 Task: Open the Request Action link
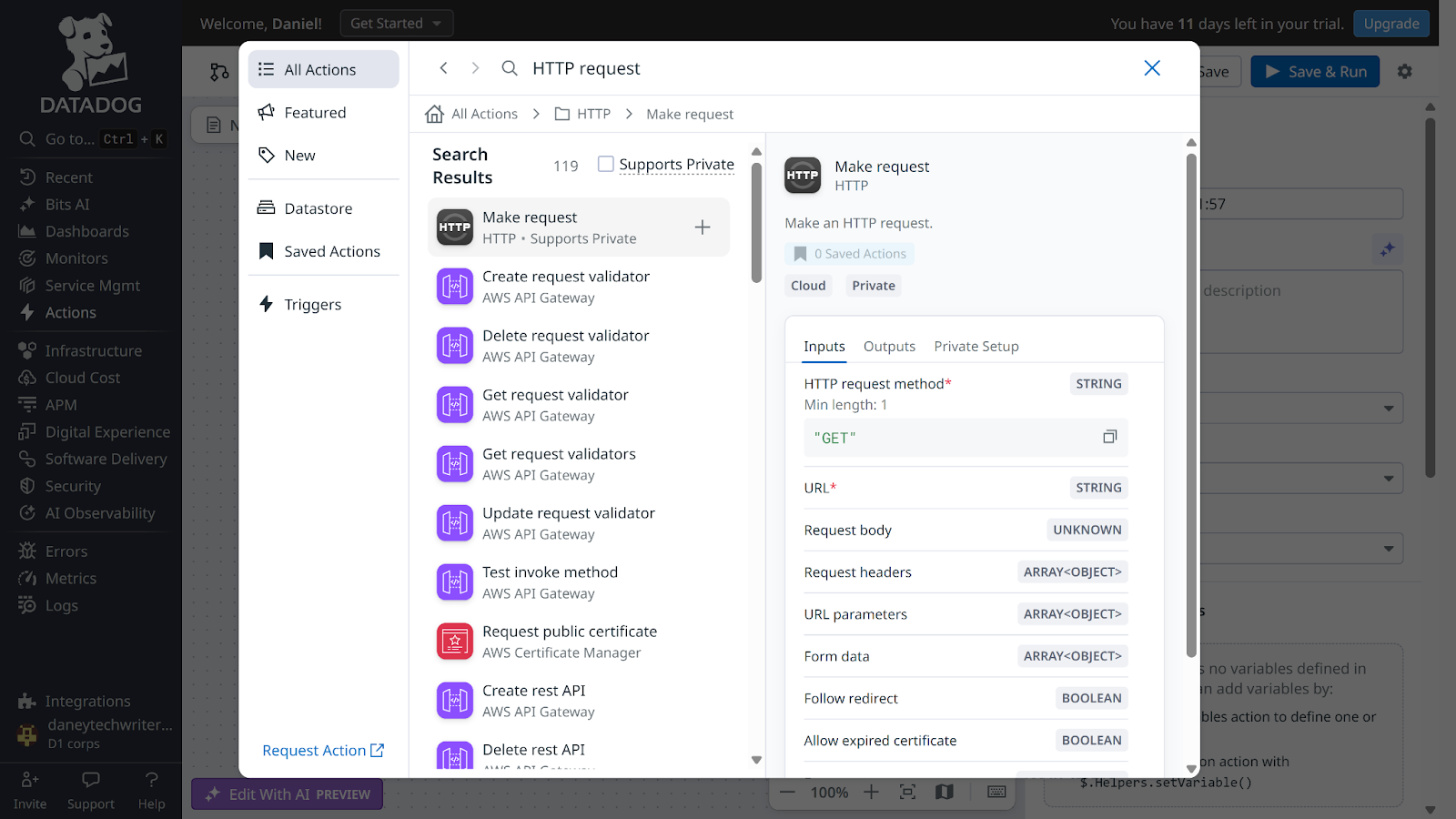click(x=323, y=751)
